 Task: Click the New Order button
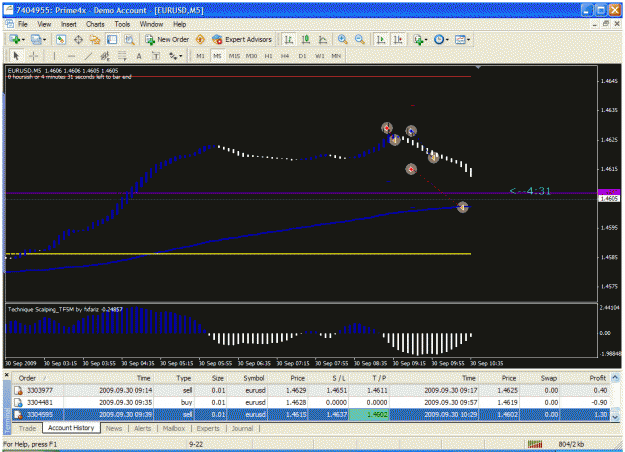pos(167,39)
